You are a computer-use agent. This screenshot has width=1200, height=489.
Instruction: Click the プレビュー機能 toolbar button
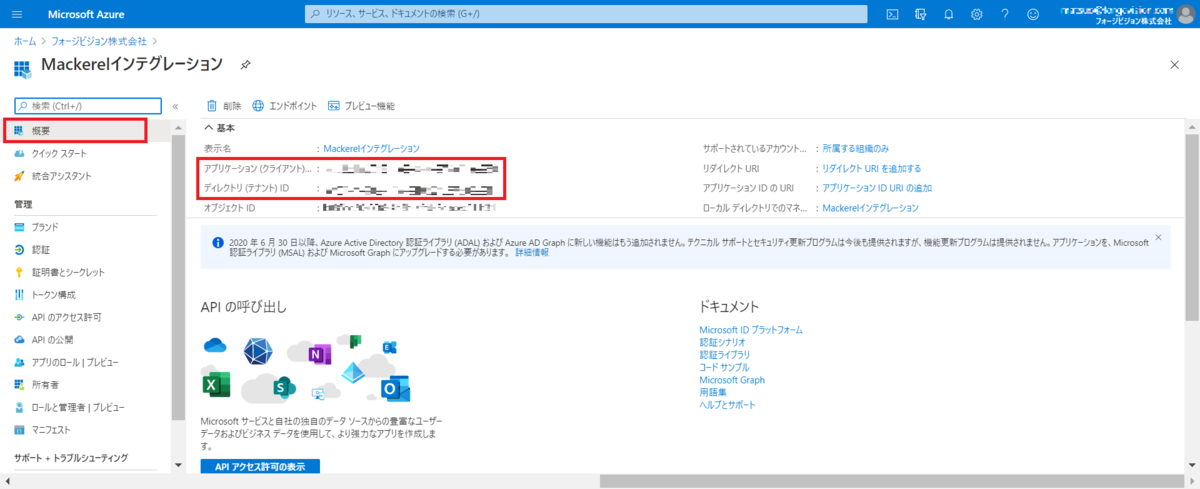361,105
